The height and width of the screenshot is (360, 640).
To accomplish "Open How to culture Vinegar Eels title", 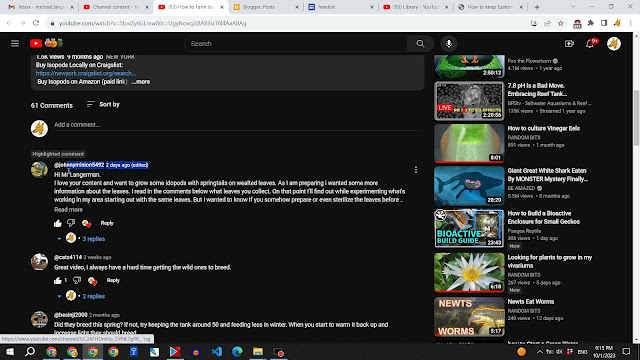I will [544, 128].
